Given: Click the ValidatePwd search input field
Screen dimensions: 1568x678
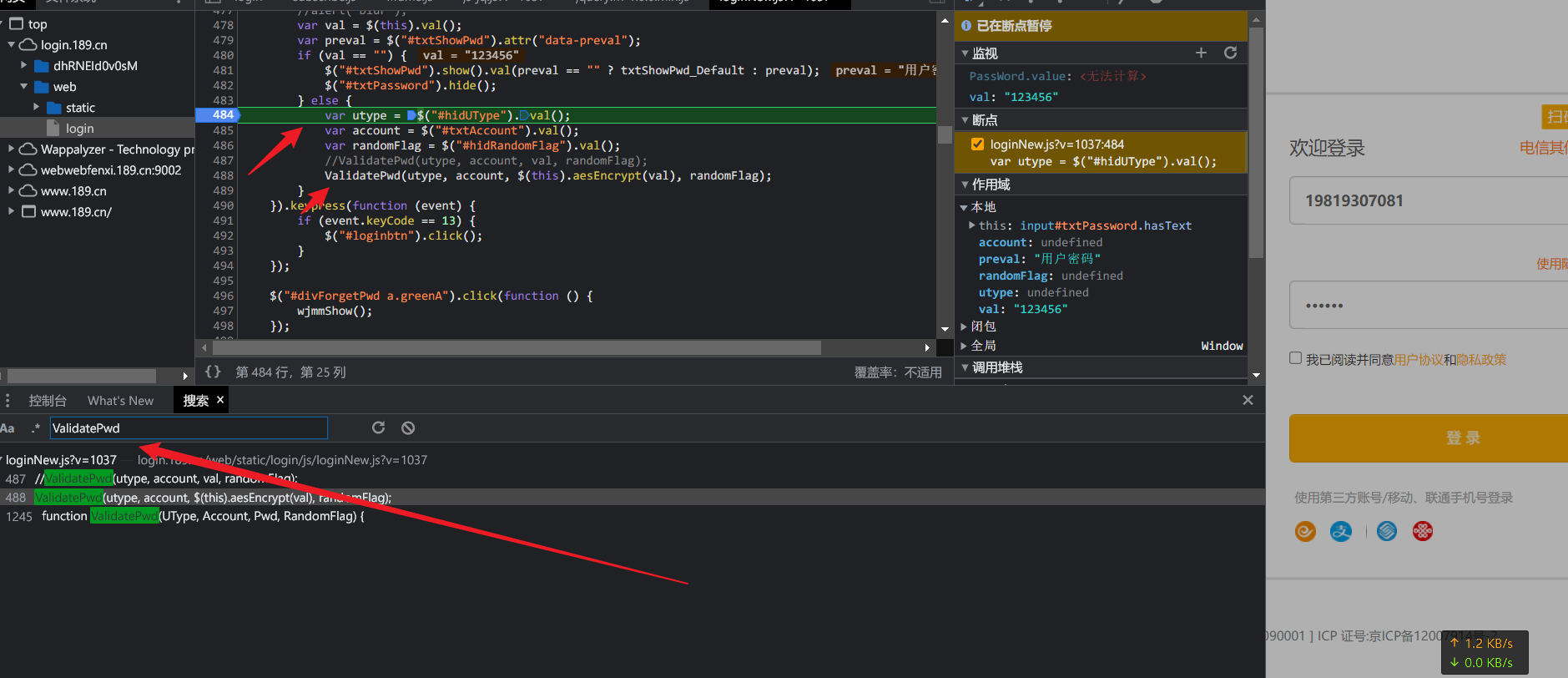Looking at the screenshot, I should click(x=189, y=428).
